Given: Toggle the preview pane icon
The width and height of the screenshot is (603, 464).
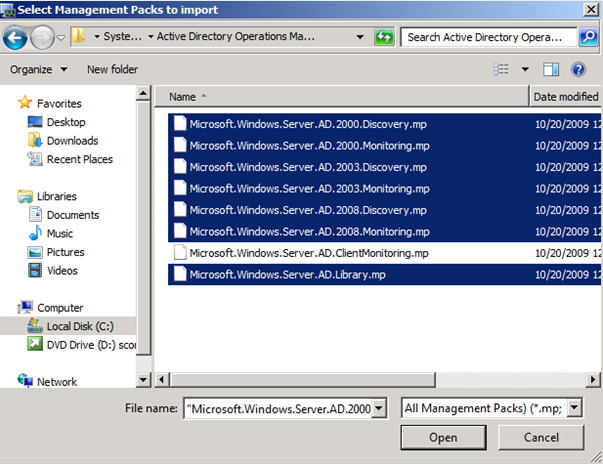Looking at the screenshot, I should [551, 70].
